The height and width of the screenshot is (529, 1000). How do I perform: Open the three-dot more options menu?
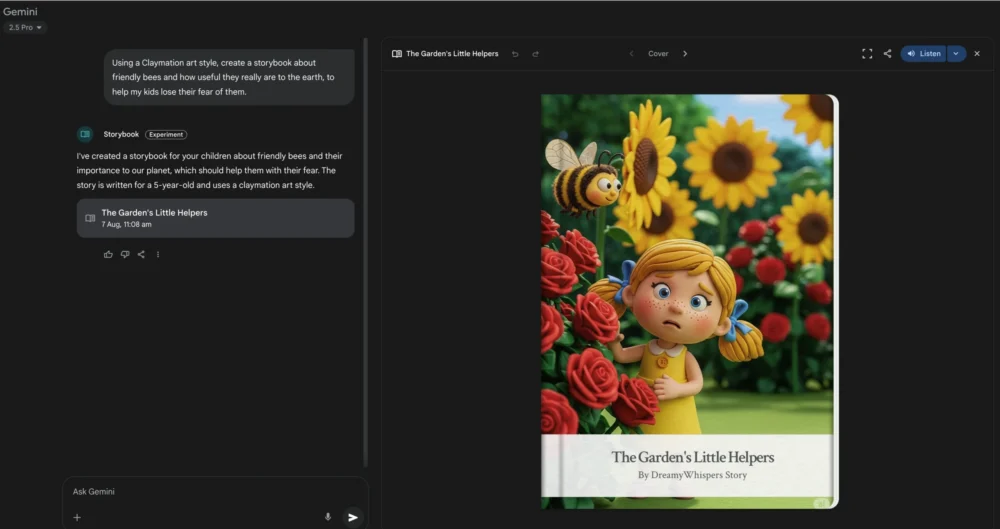click(158, 255)
